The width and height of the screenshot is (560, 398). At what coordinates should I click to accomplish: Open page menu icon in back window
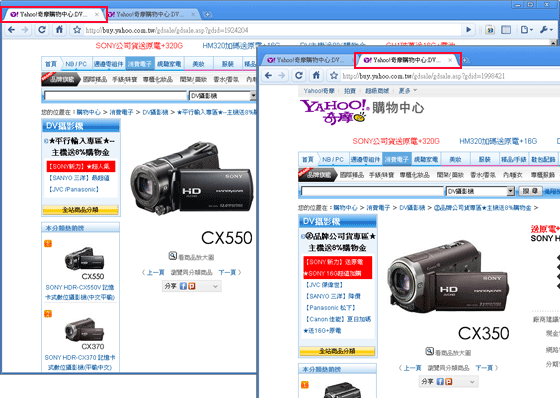526,30
